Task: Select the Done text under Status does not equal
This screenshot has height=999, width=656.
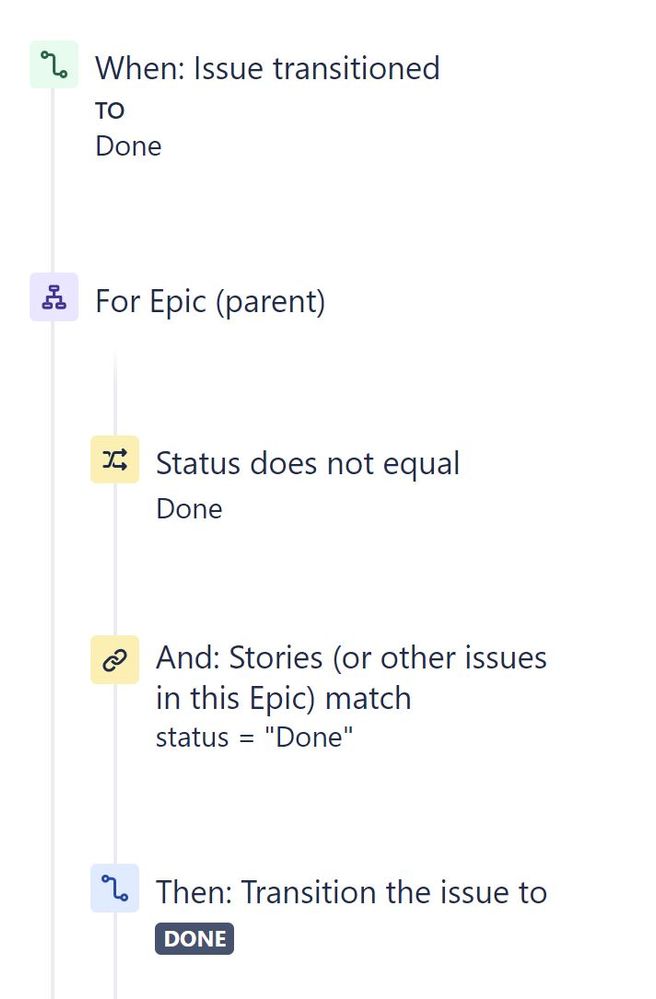Action: pos(187,508)
